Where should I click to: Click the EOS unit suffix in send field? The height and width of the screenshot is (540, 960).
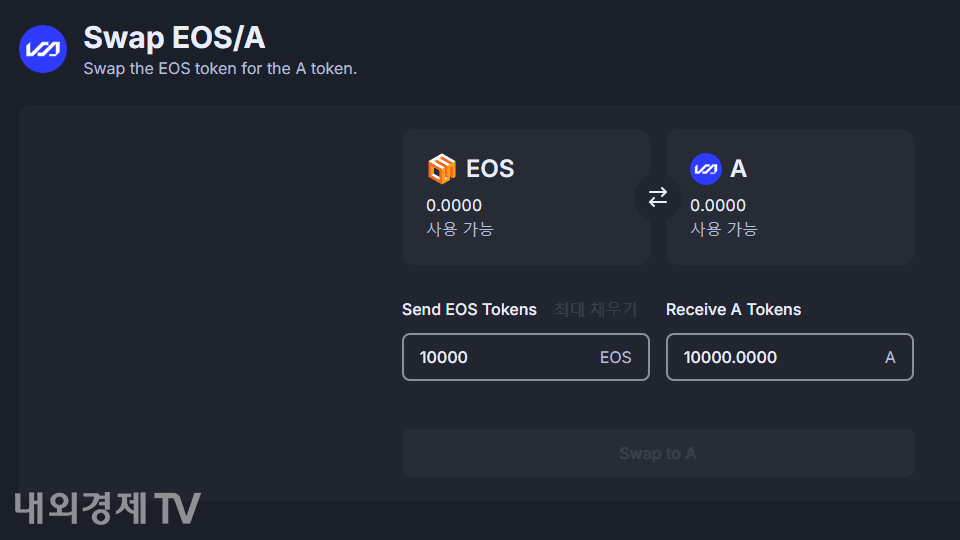[615, 357]
